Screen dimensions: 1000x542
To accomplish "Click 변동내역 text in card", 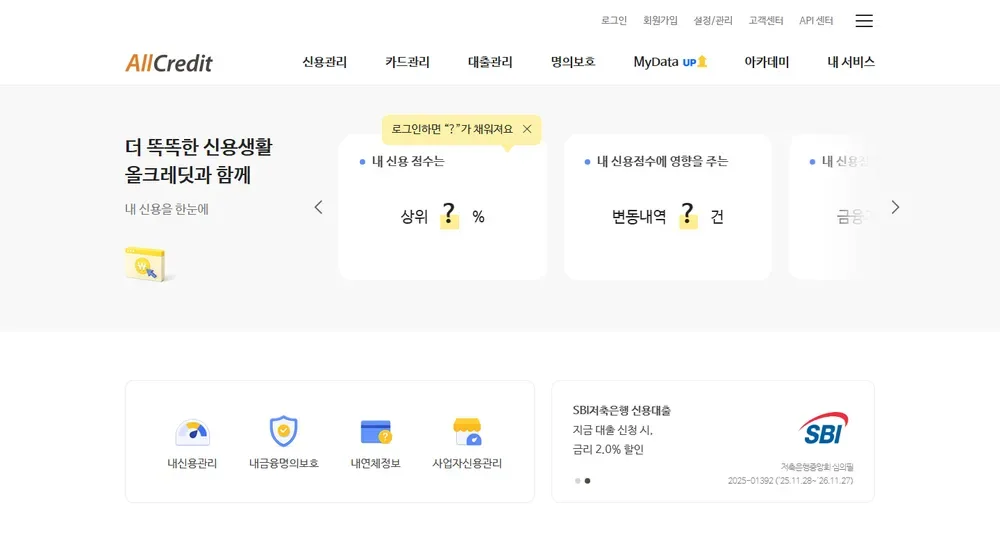I will (639, 217).
